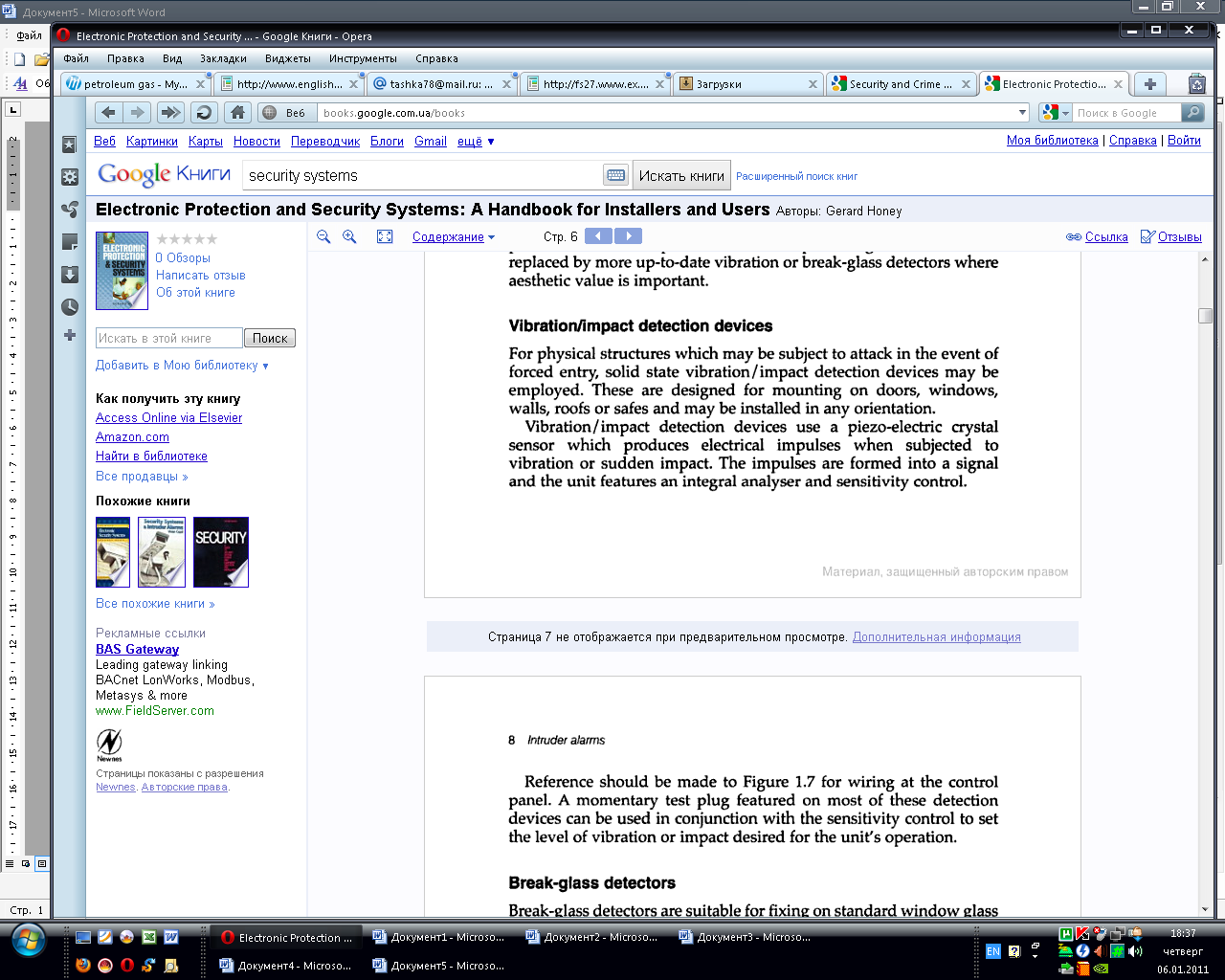Click the BAS Gateway ad link

tap(137, 649)
